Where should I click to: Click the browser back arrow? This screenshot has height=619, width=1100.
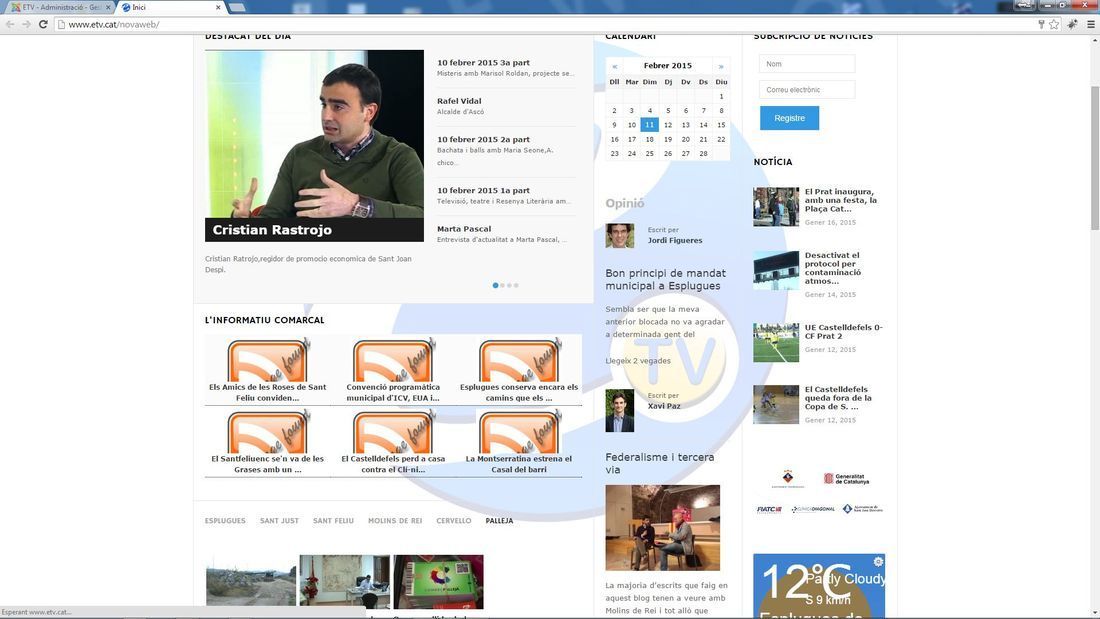pos(10,24)
